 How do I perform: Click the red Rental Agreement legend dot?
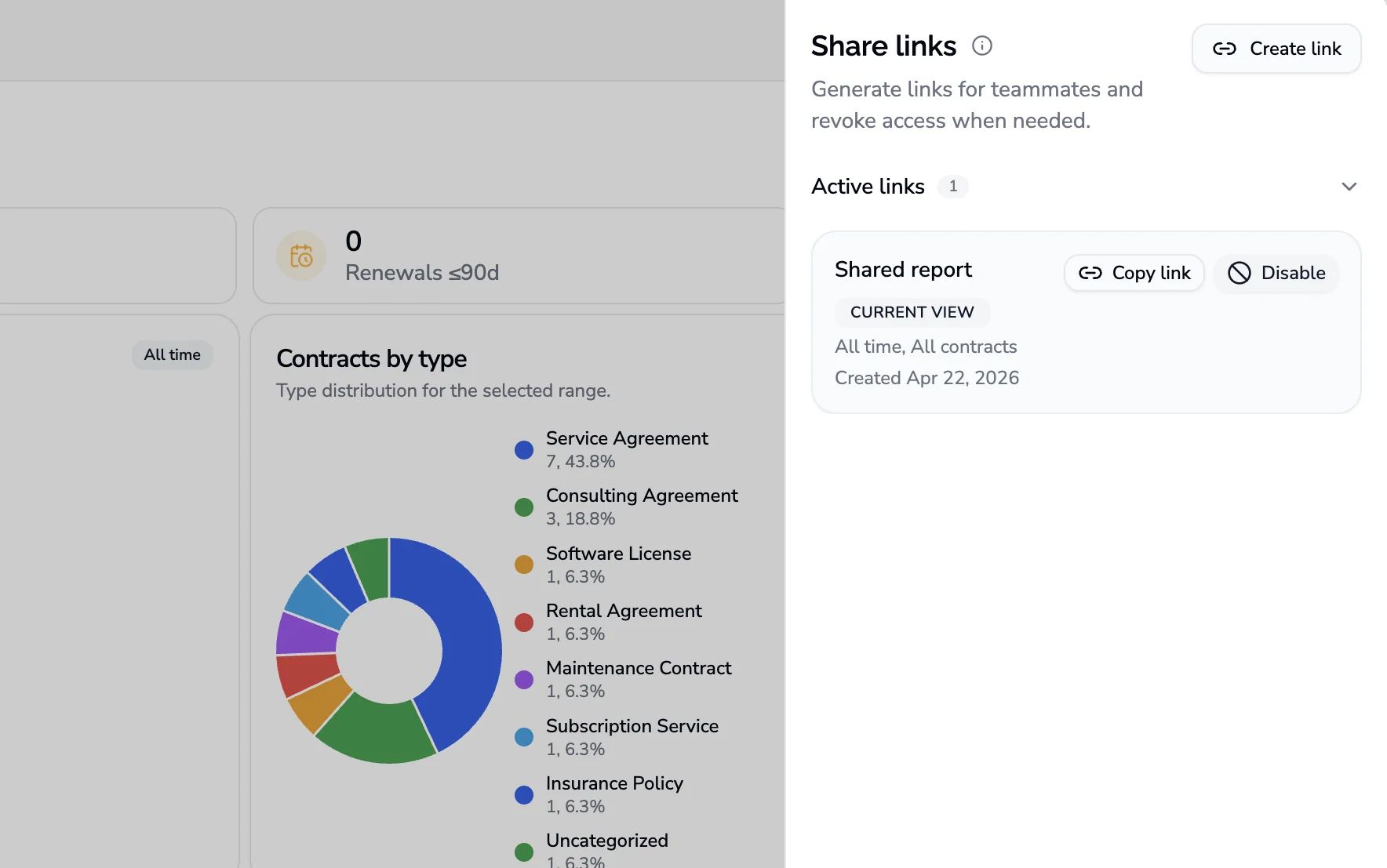524,622
